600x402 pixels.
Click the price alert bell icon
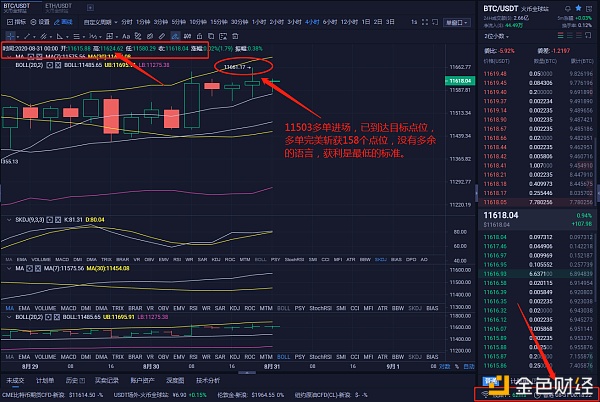tap(568, 8)
